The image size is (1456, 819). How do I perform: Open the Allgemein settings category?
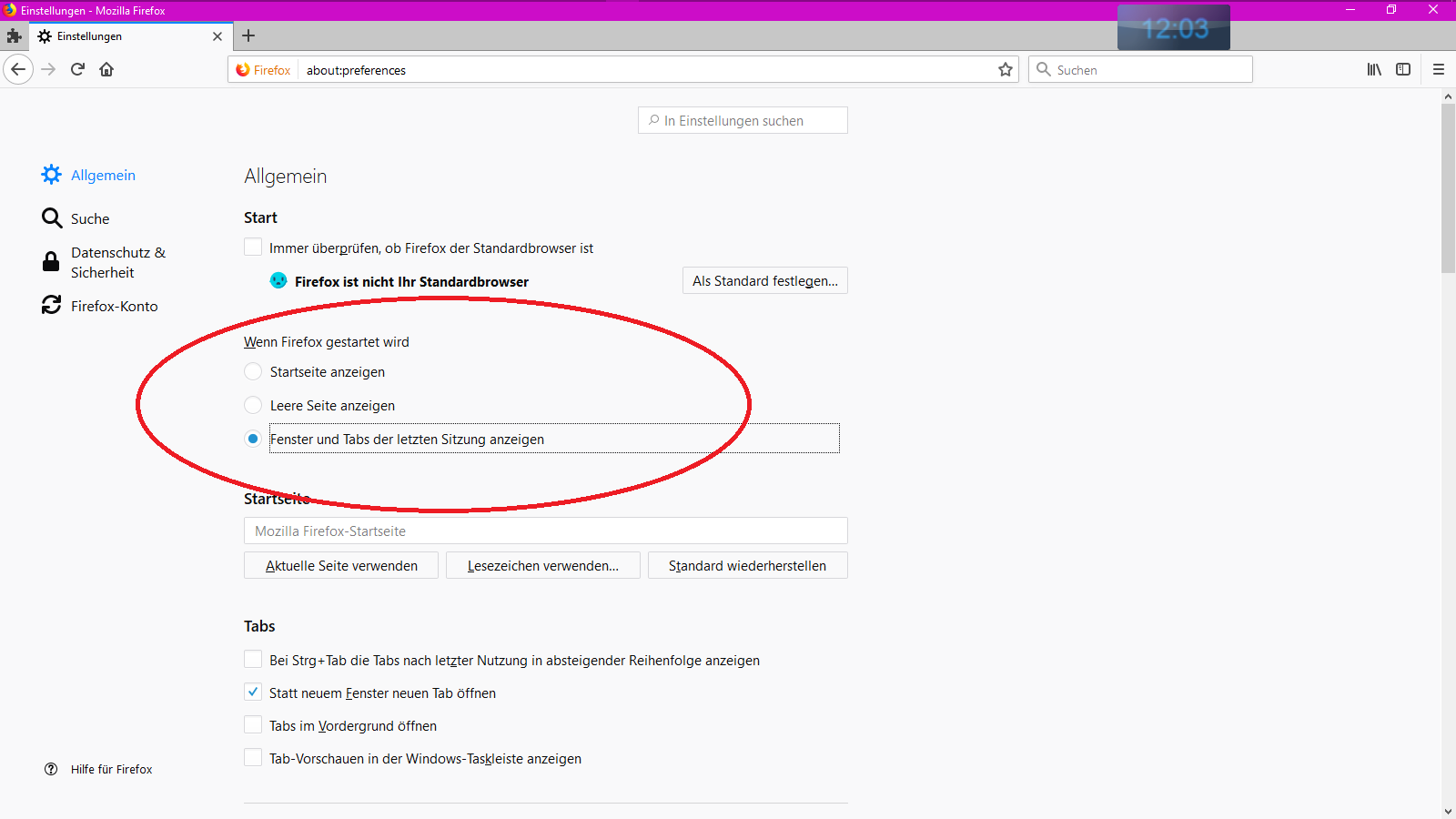pyautogui.click(x=103, y=176)
